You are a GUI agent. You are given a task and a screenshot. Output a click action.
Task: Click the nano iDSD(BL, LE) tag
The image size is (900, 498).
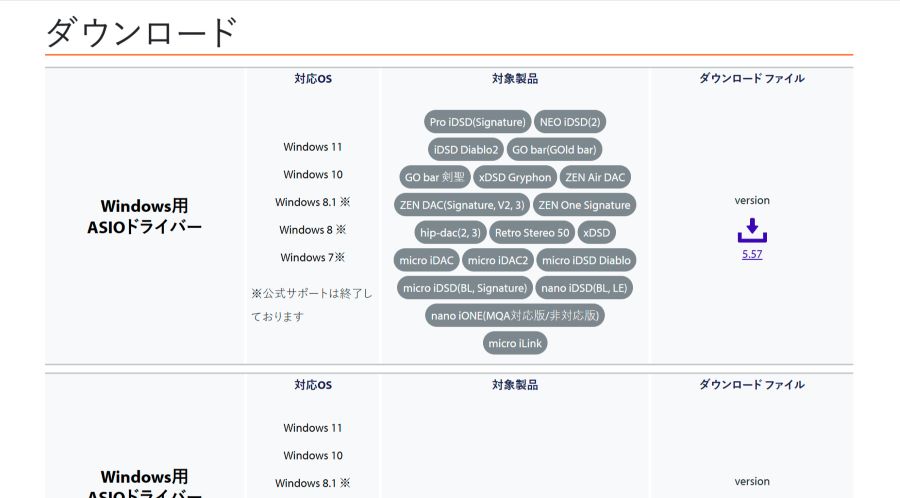coord(584,288)
